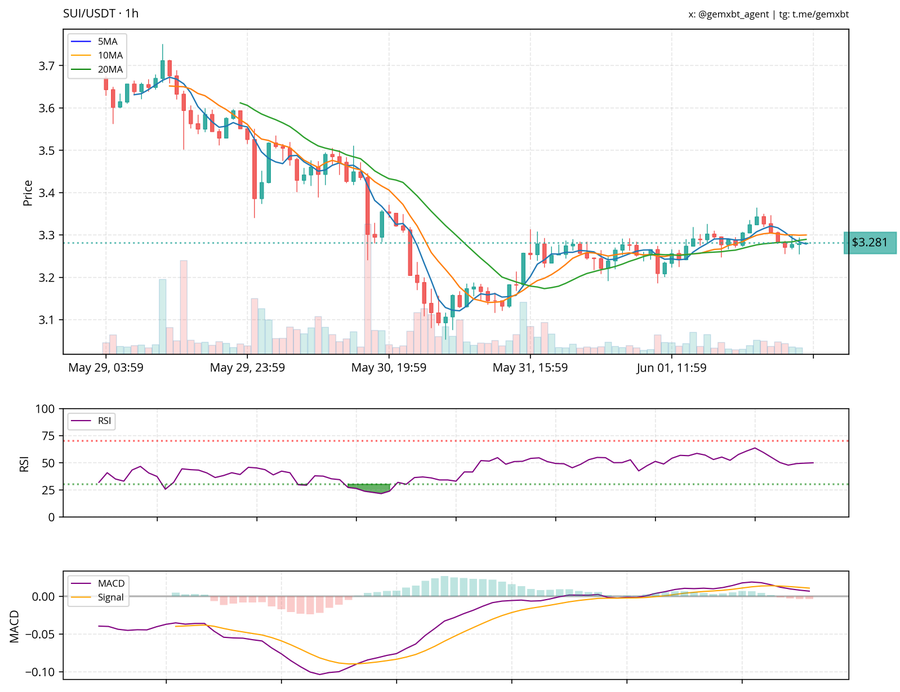900x692 pixels.
Task: Click the 3.6 price axis tick
Action: pyautogui.click(x=47, y=108)
